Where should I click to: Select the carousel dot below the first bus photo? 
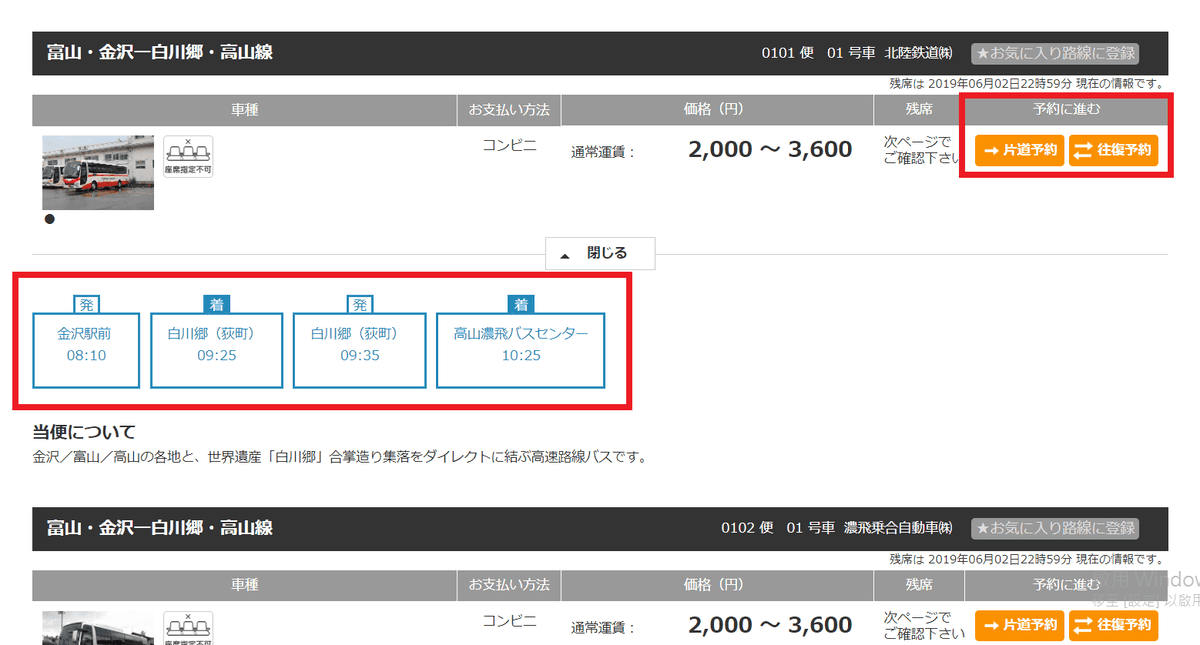point(49,217)
